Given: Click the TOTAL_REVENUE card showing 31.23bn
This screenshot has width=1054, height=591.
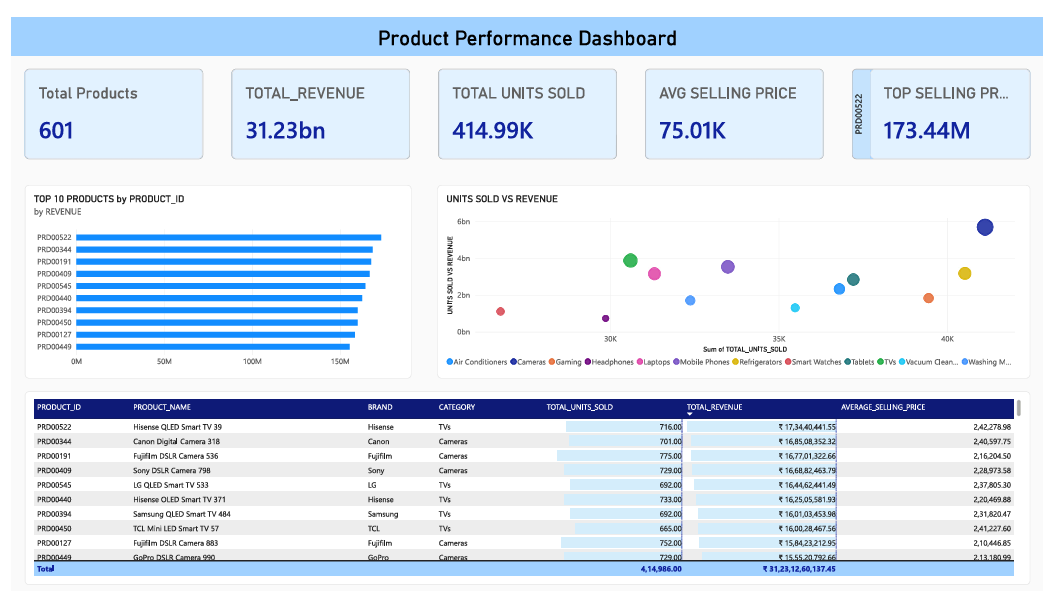Looking at the screenshot, I should click(321, 114).
